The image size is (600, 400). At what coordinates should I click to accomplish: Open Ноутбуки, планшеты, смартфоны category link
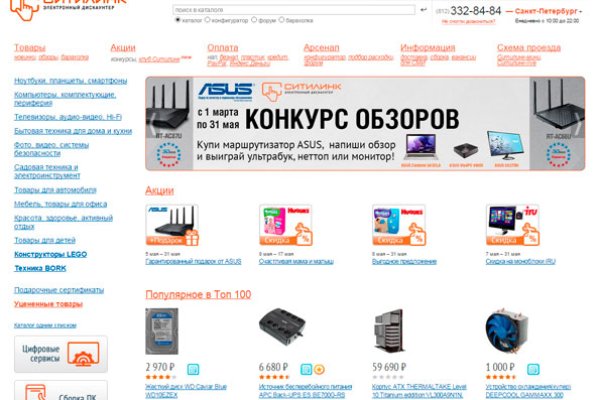click(x=70, y=81)
